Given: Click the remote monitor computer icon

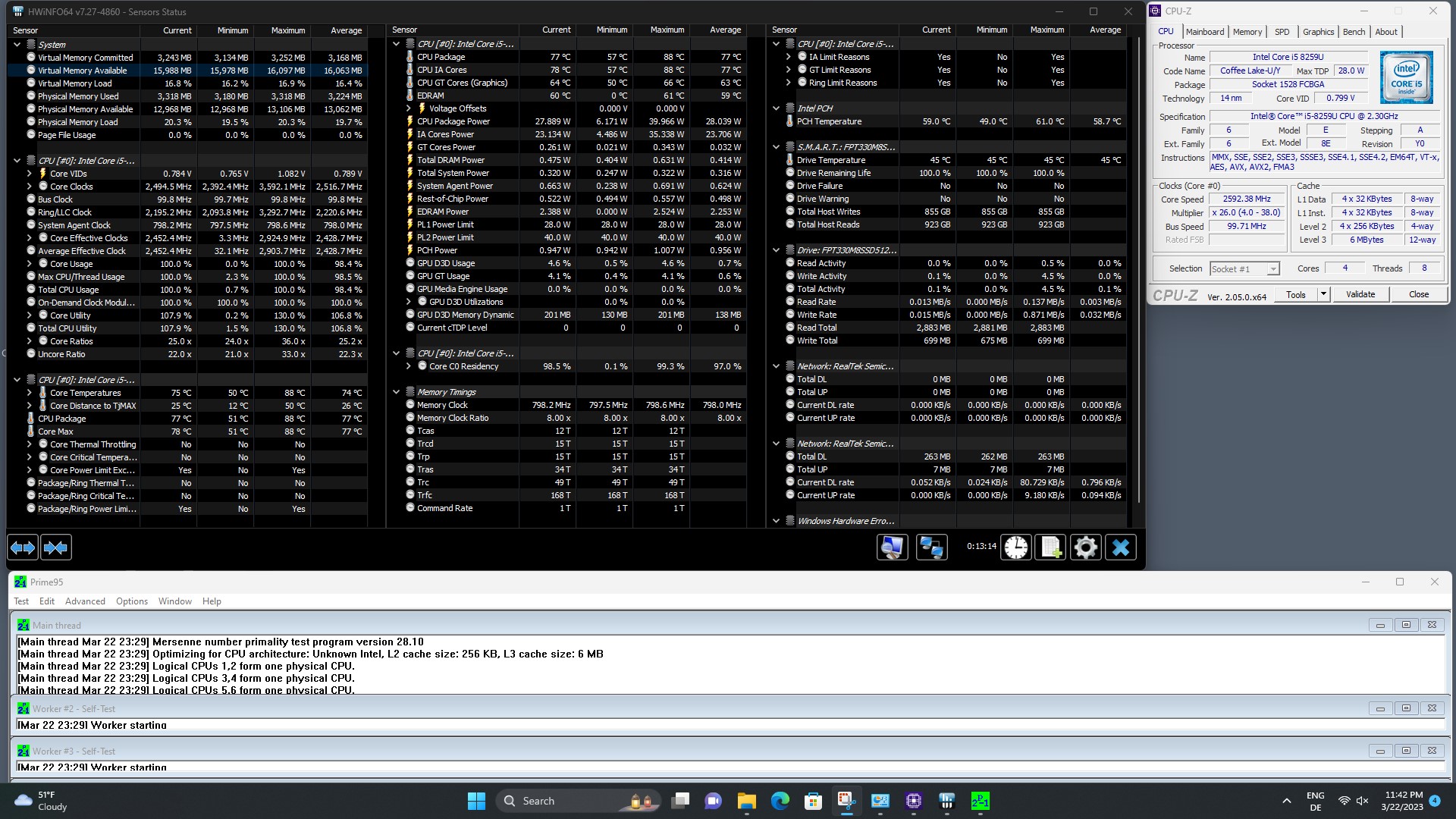Looking at the screenshot, I should click(x=892, y=547).
